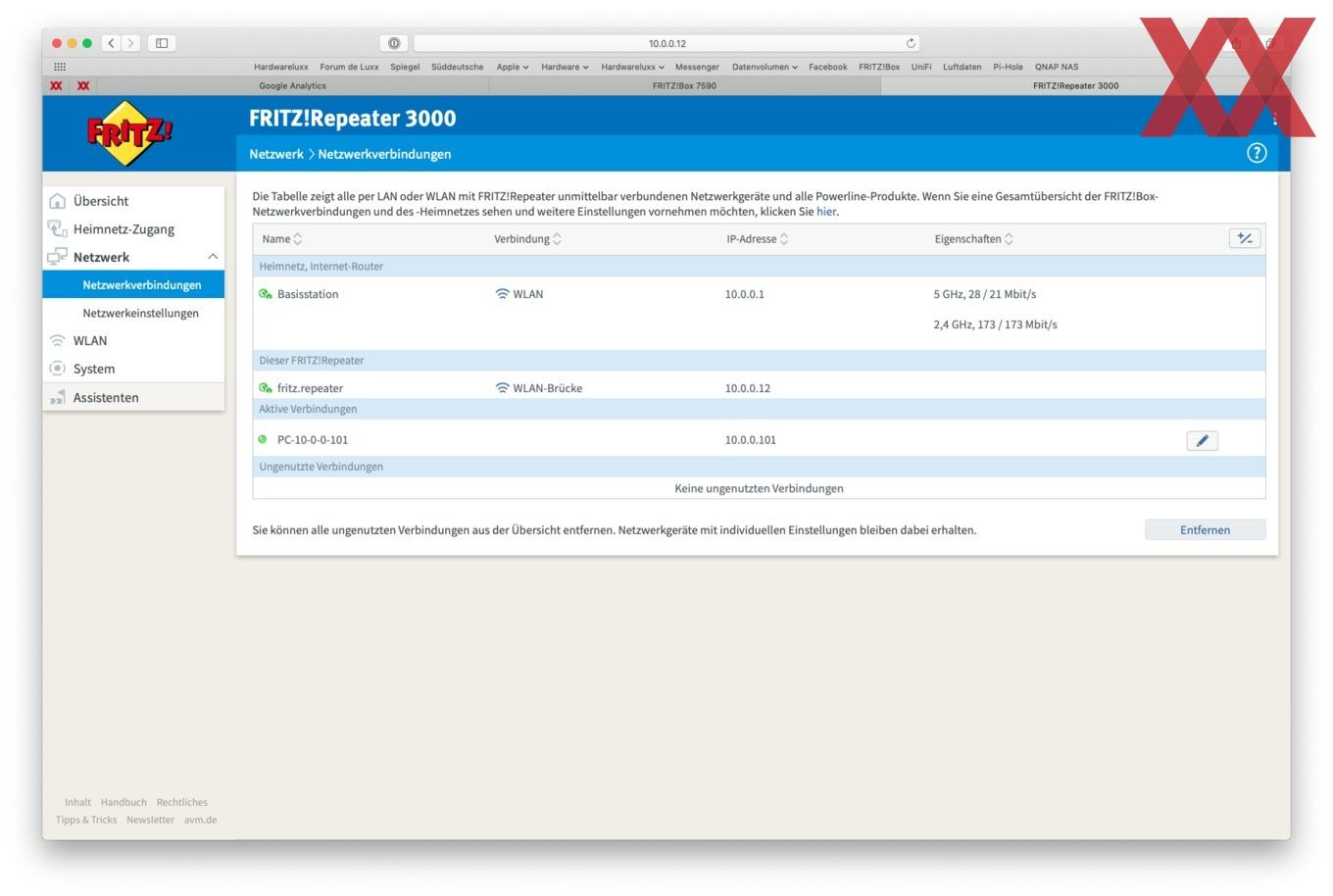
Task: Click the Assistenten icon in sidebar
Action: pyautogui.click(x=58, y=397)
